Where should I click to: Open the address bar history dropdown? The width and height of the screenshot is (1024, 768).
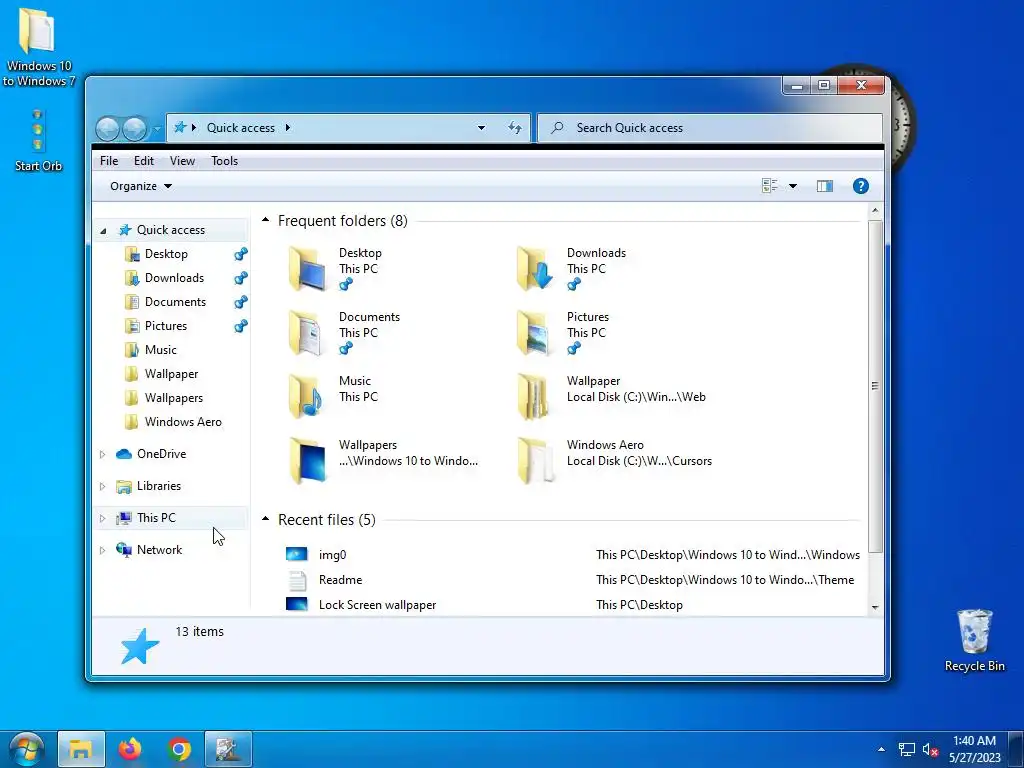481,128
